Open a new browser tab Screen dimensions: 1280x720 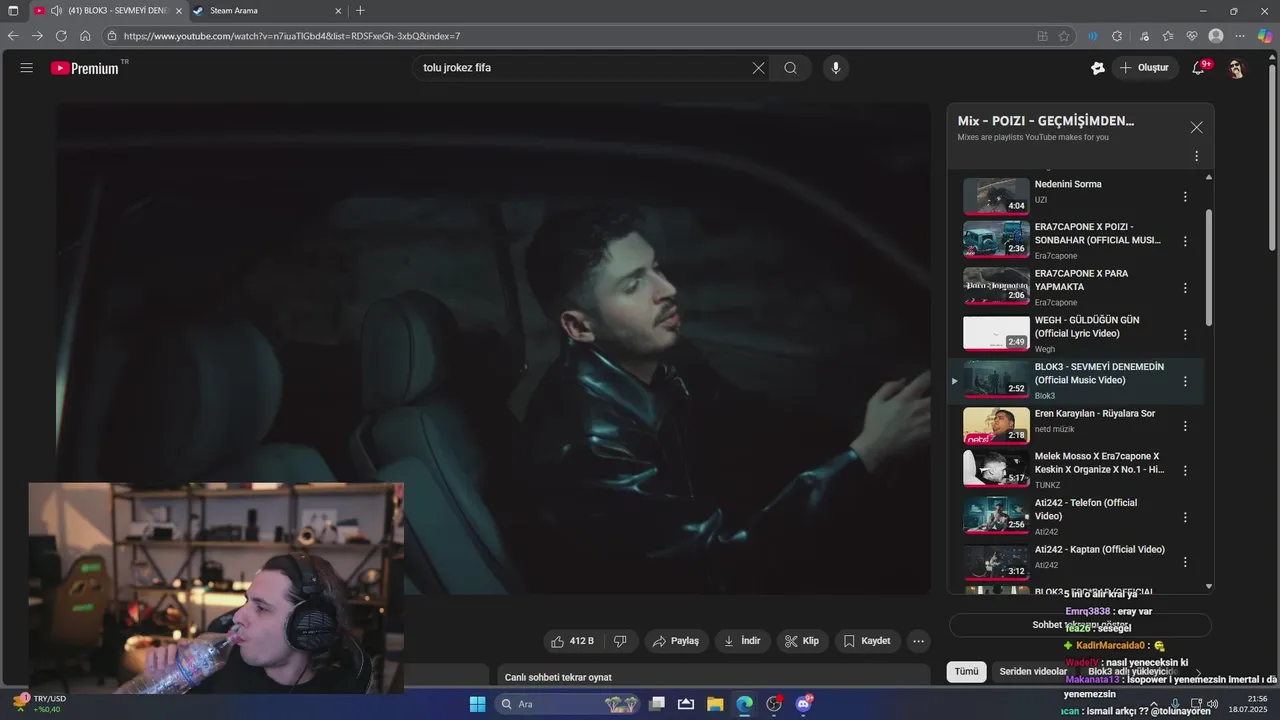point(360,11)
